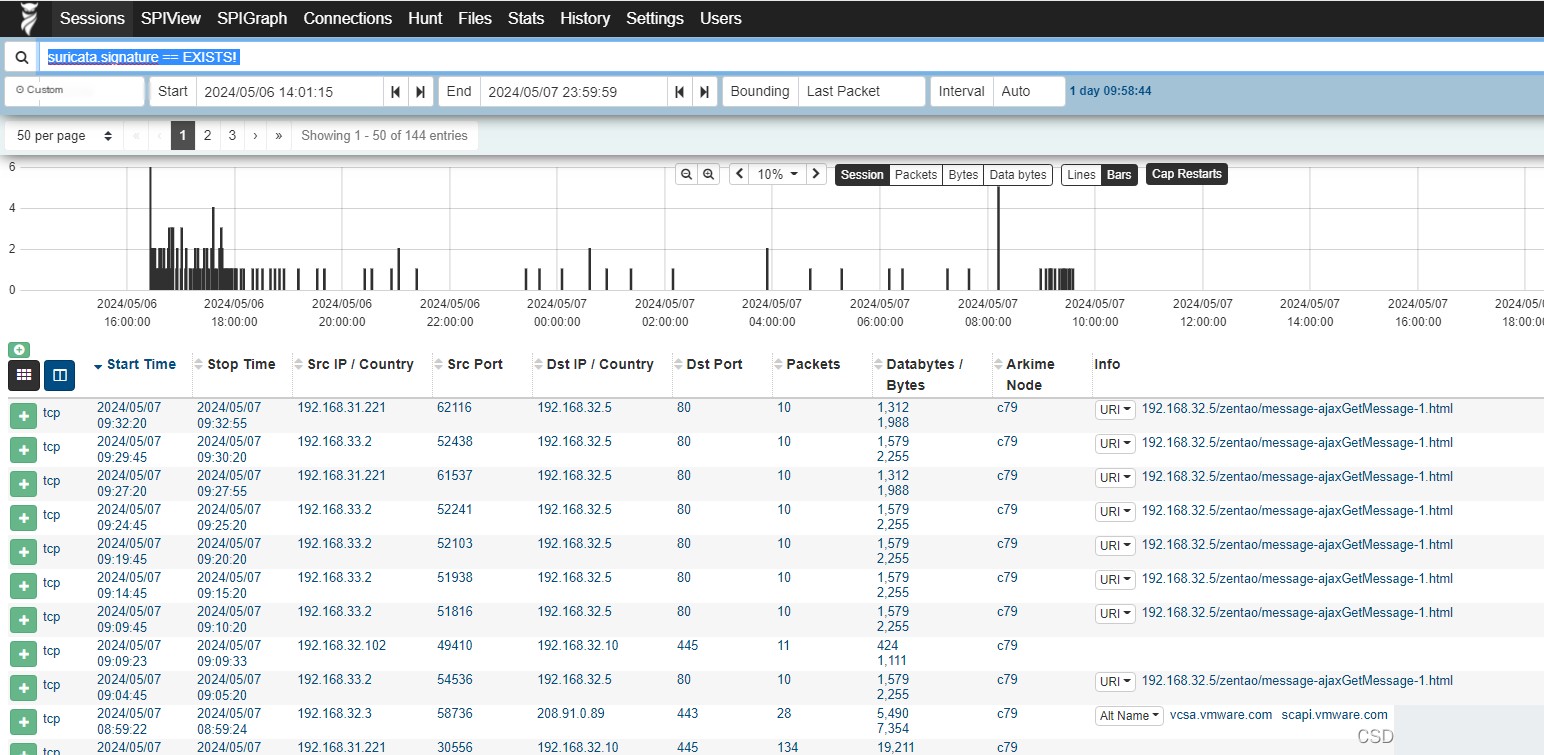Image resolution: width=1544 pixels, height=755 pixels.
Task: Expand session with source port 52438
Action: click(x=23, y=450)
